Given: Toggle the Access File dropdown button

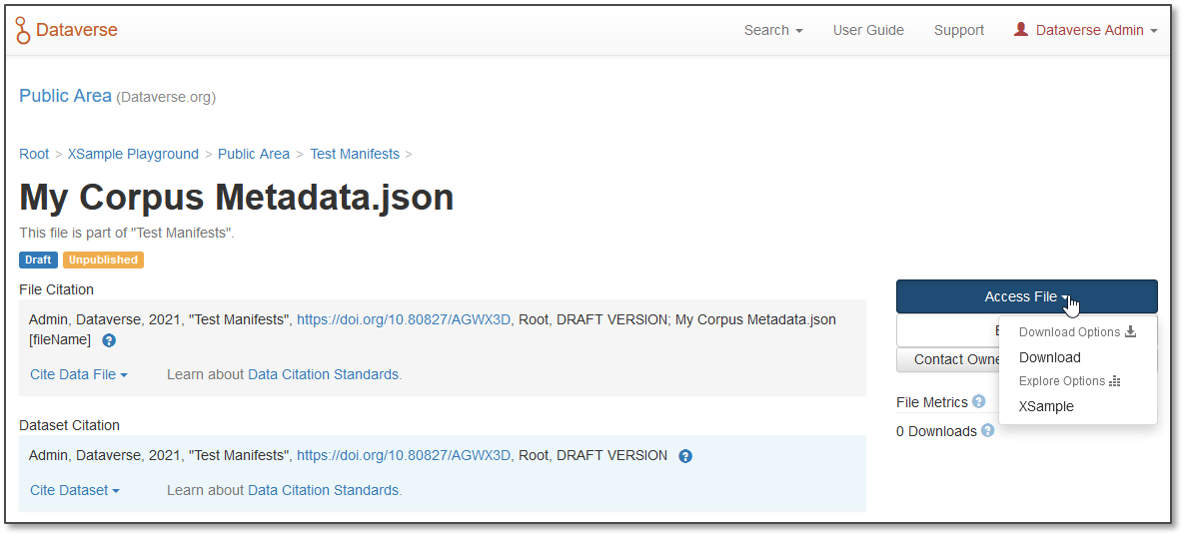Looking at the screenshot, I should [1026, 297].
